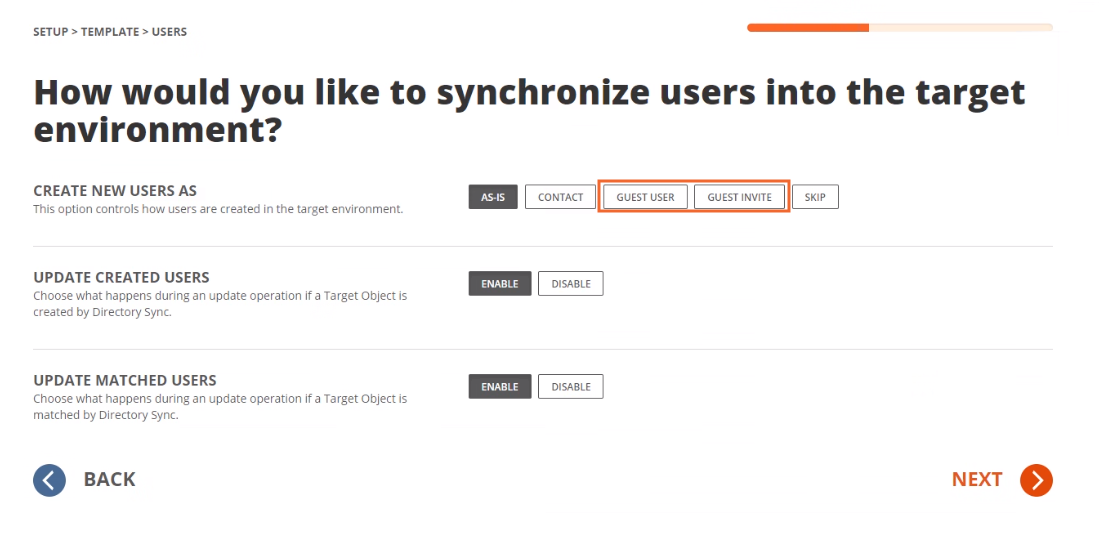Choose SKIP for creating new users
This screenshot has height=541, width=1099.
[x=815, y=197]
